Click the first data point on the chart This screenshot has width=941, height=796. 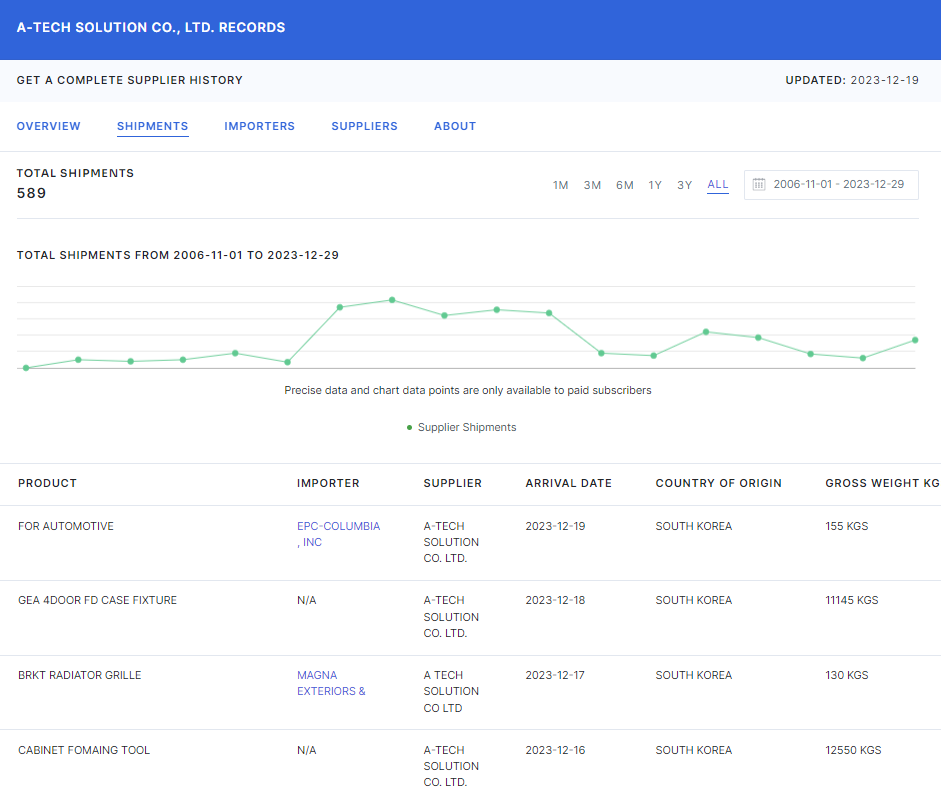26,368
